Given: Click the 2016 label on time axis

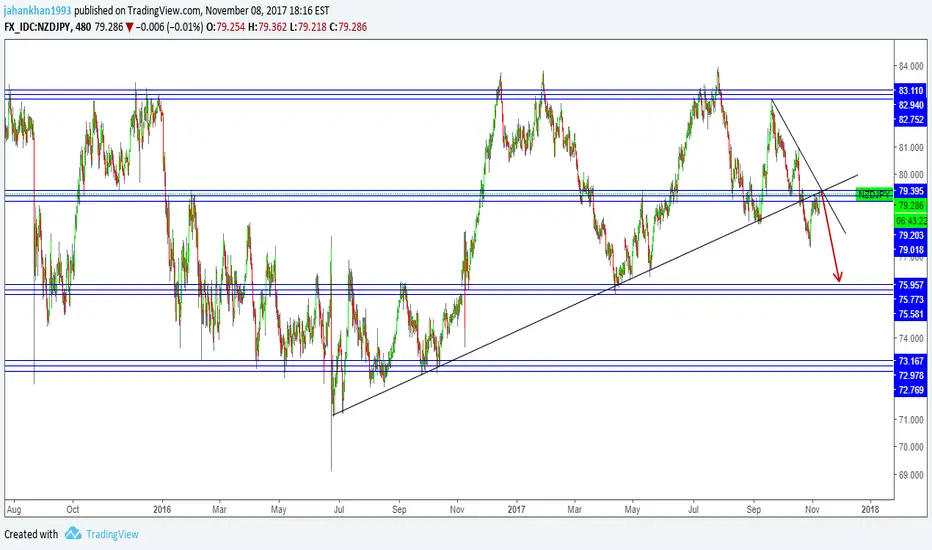Looking at the screenshot, I should pos(162,510).
